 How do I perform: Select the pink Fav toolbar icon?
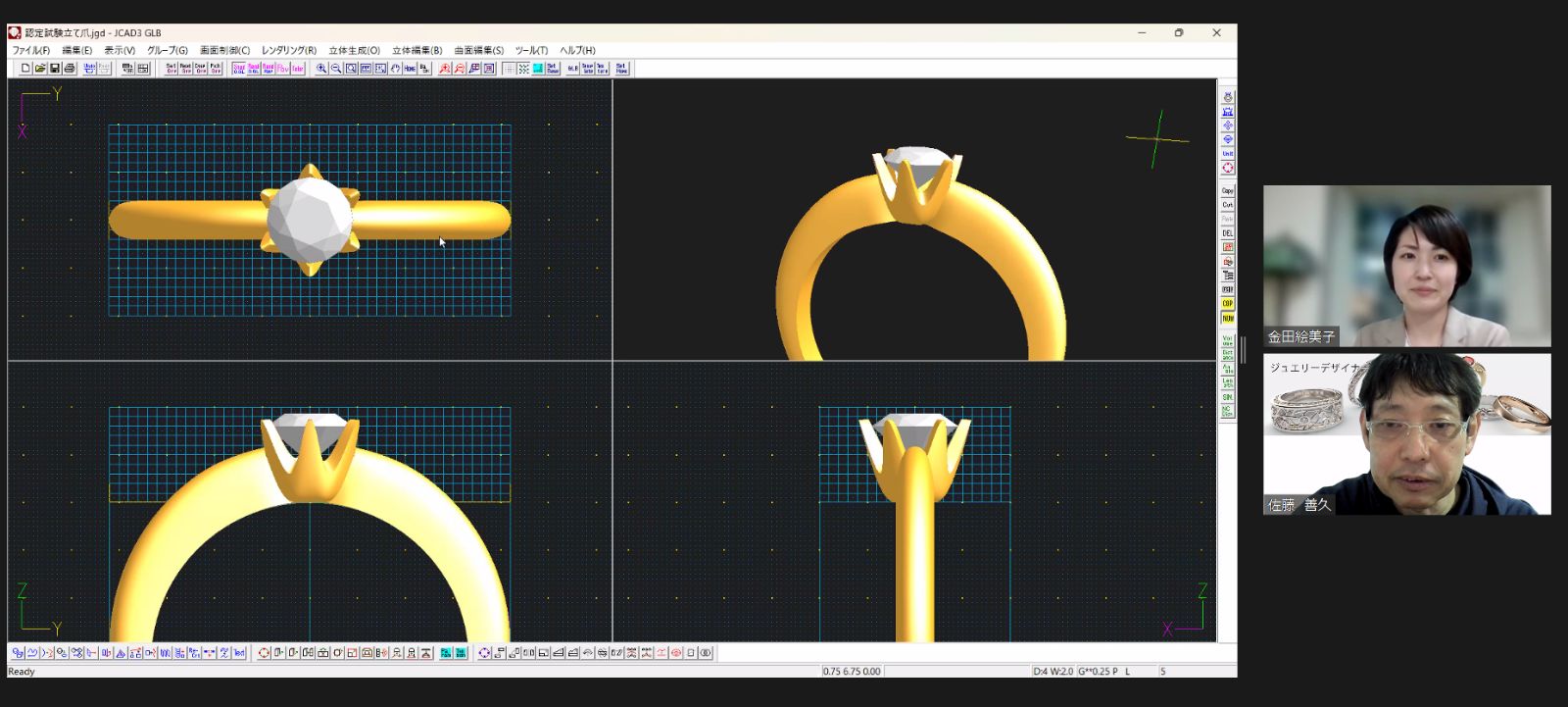pos(283,69)
